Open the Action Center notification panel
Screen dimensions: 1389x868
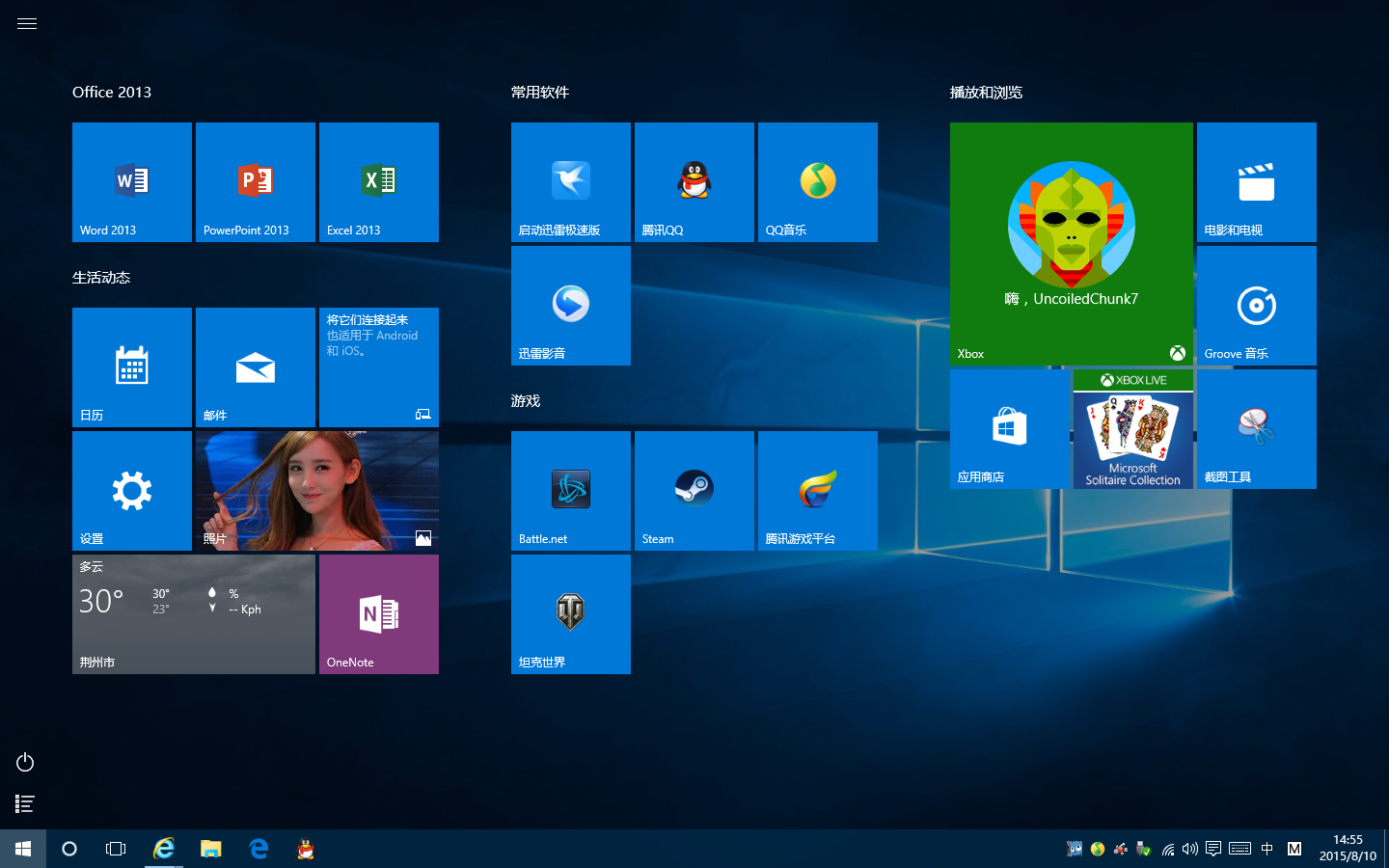tap(1212, 849)
